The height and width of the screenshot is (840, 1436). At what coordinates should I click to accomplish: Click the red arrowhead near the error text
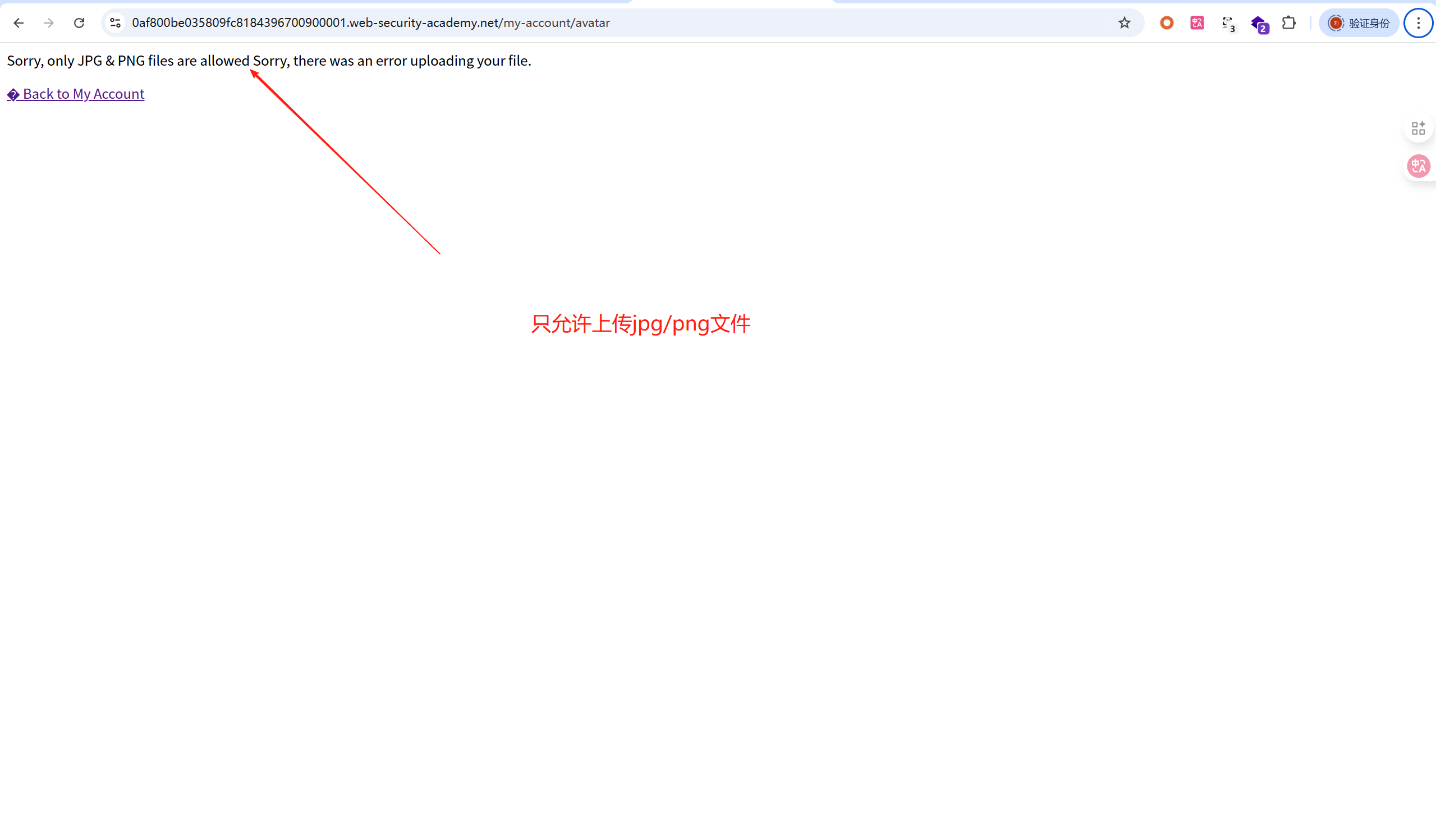(x=254, y=74)
